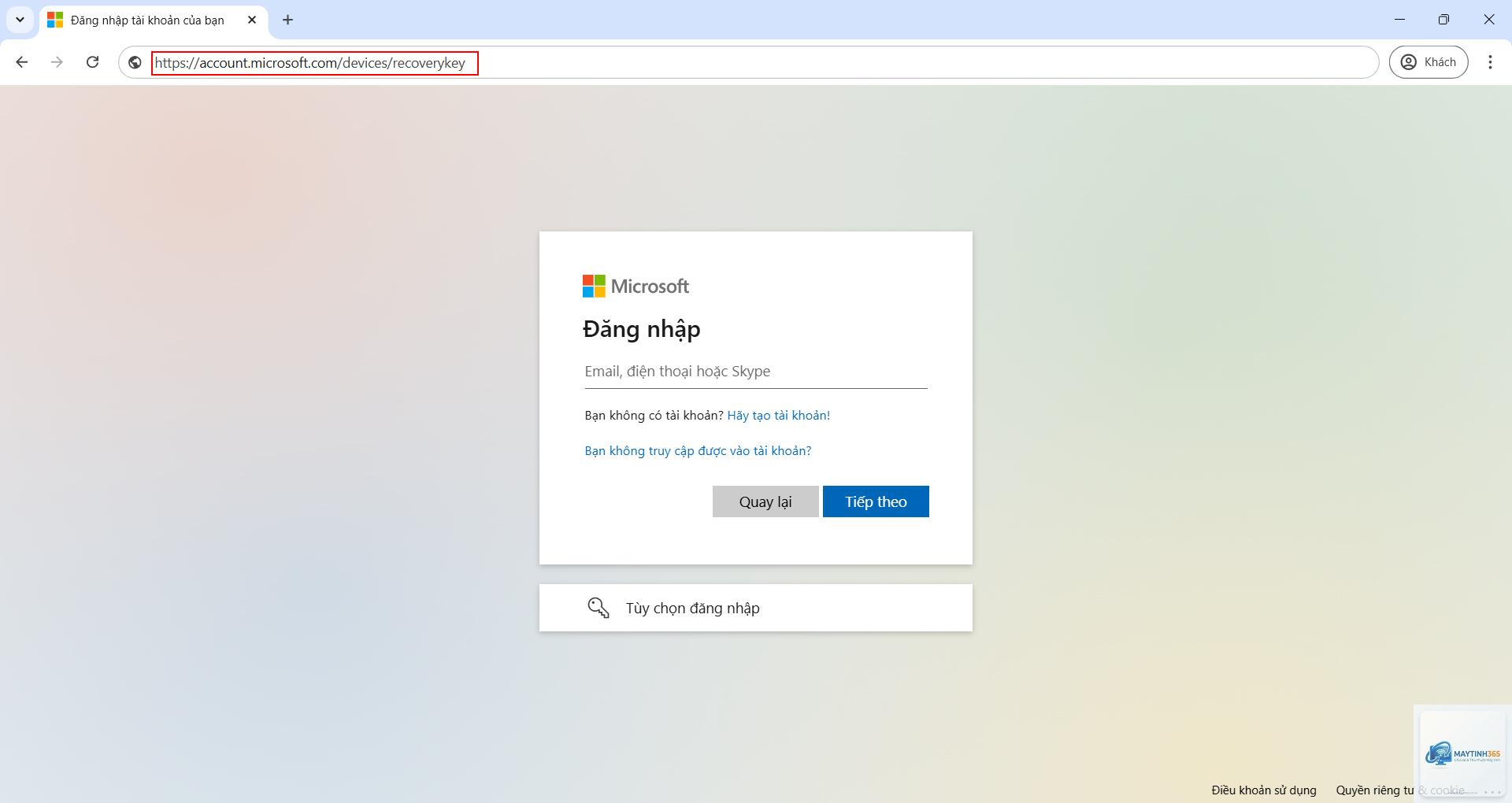The height and width of the screenshot is (803, 1512).
Task: Expand the tab search dropdown arrow
Action: tap(20, 20)
